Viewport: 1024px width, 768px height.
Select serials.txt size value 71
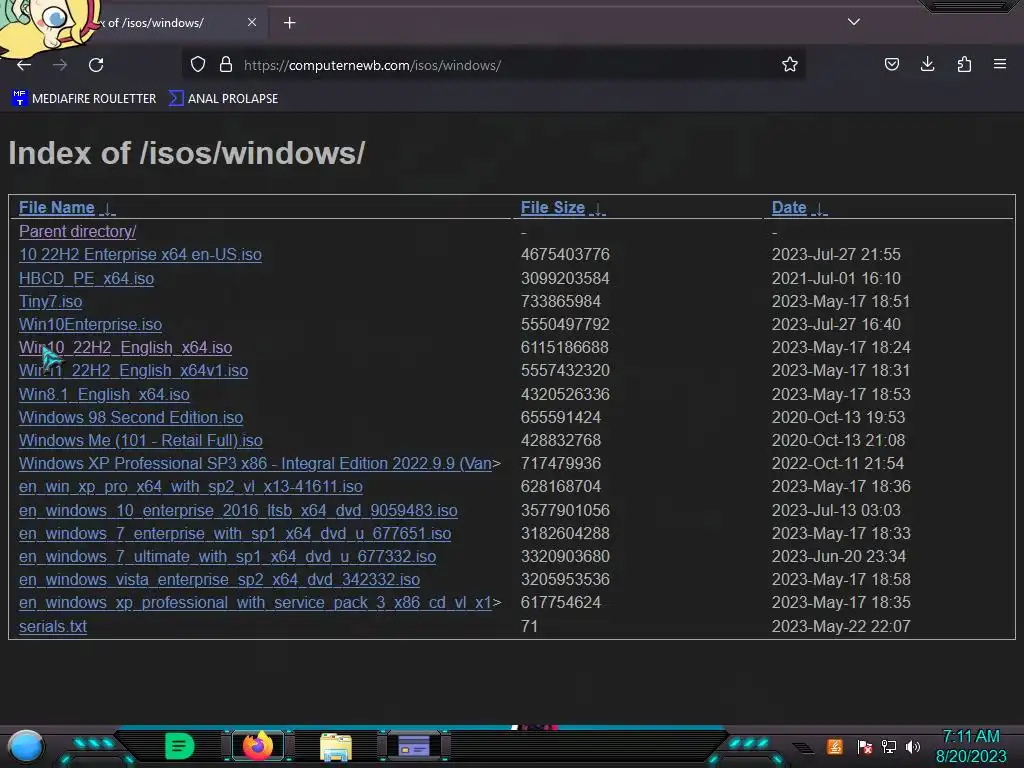[529, 626]
